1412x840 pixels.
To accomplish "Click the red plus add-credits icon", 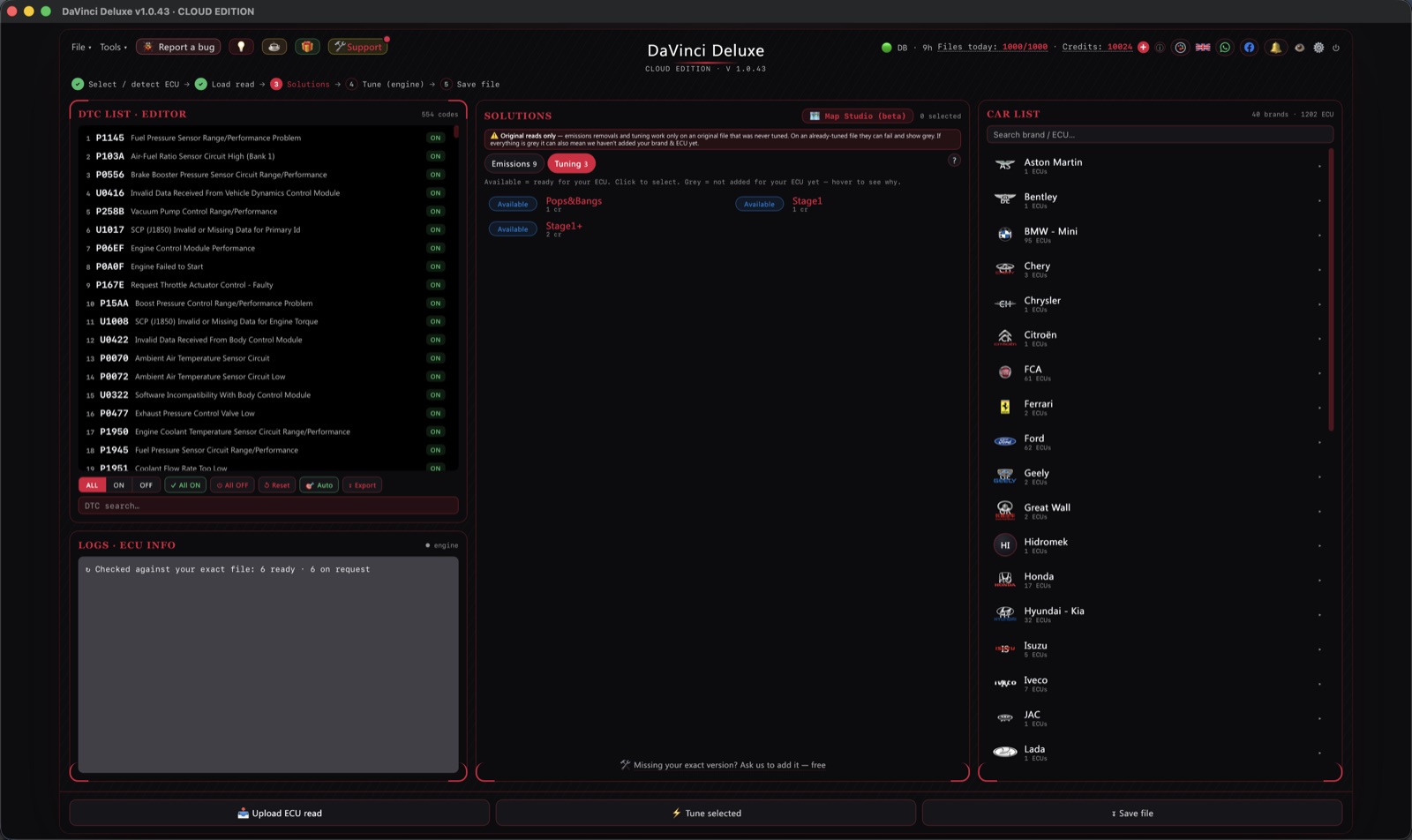I will 1143,48.
